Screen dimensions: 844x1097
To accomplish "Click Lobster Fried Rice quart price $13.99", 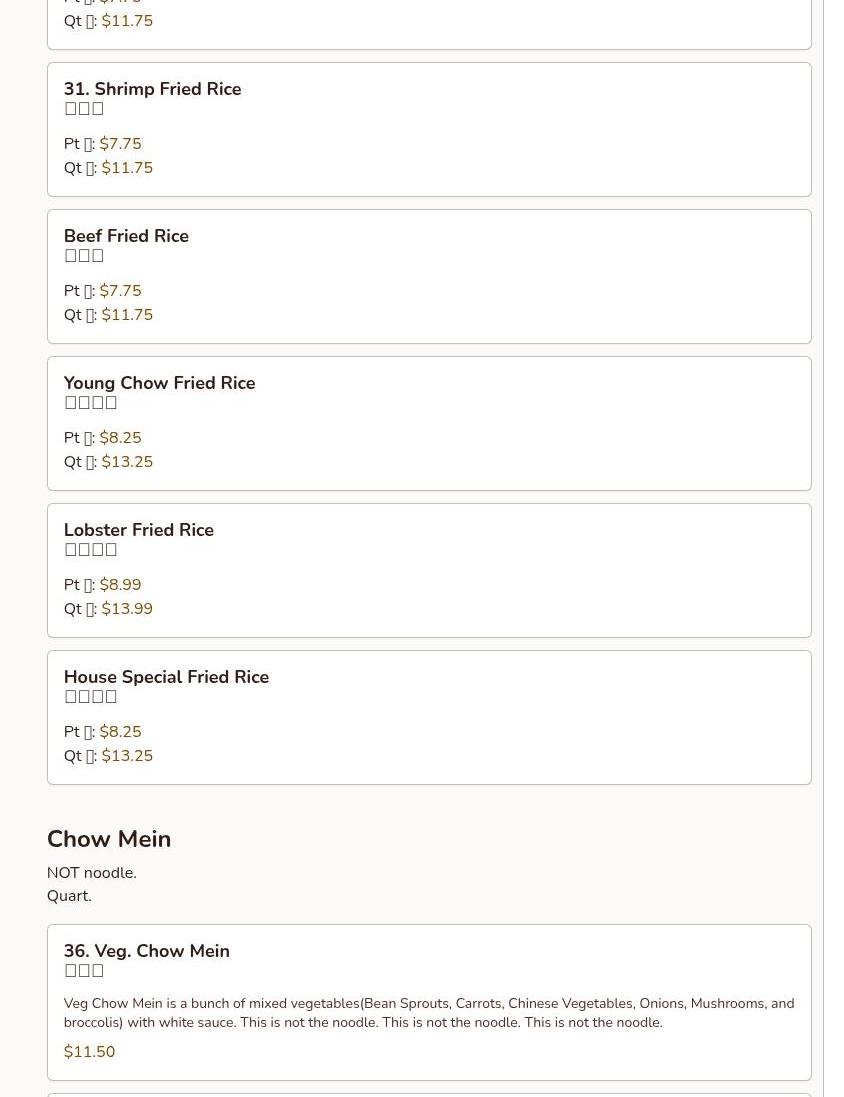I will (x=127, y=609).
